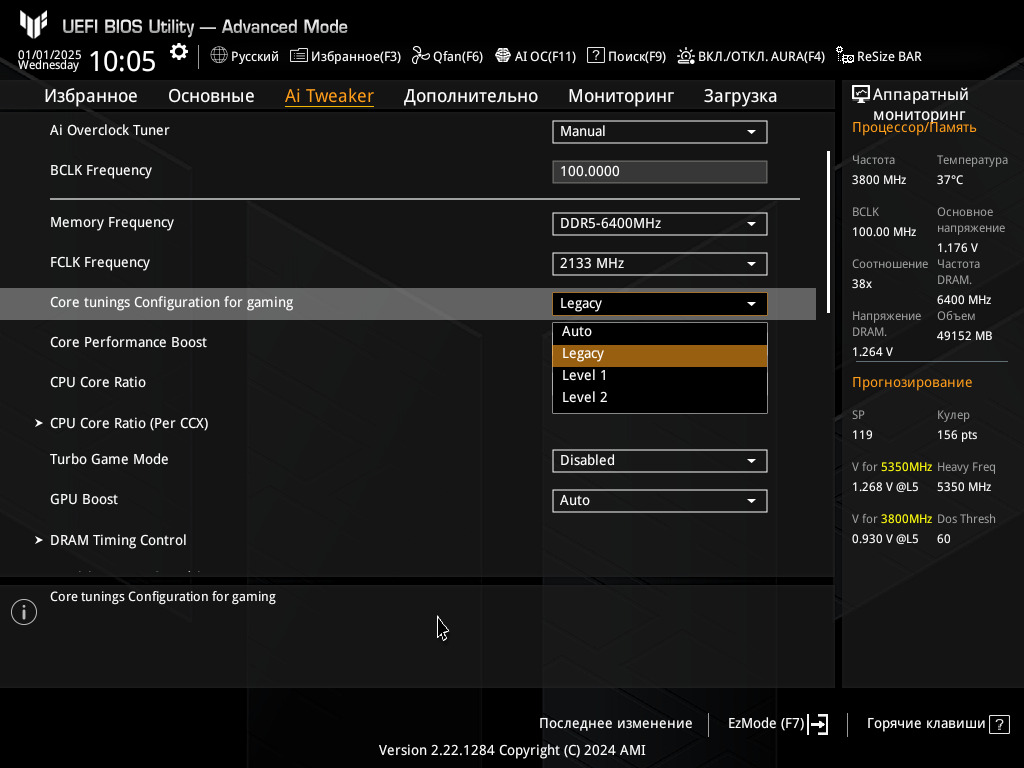Switch to Мониторинг tab
Viewport: 1024px width, 768px height.
[621, 96]
